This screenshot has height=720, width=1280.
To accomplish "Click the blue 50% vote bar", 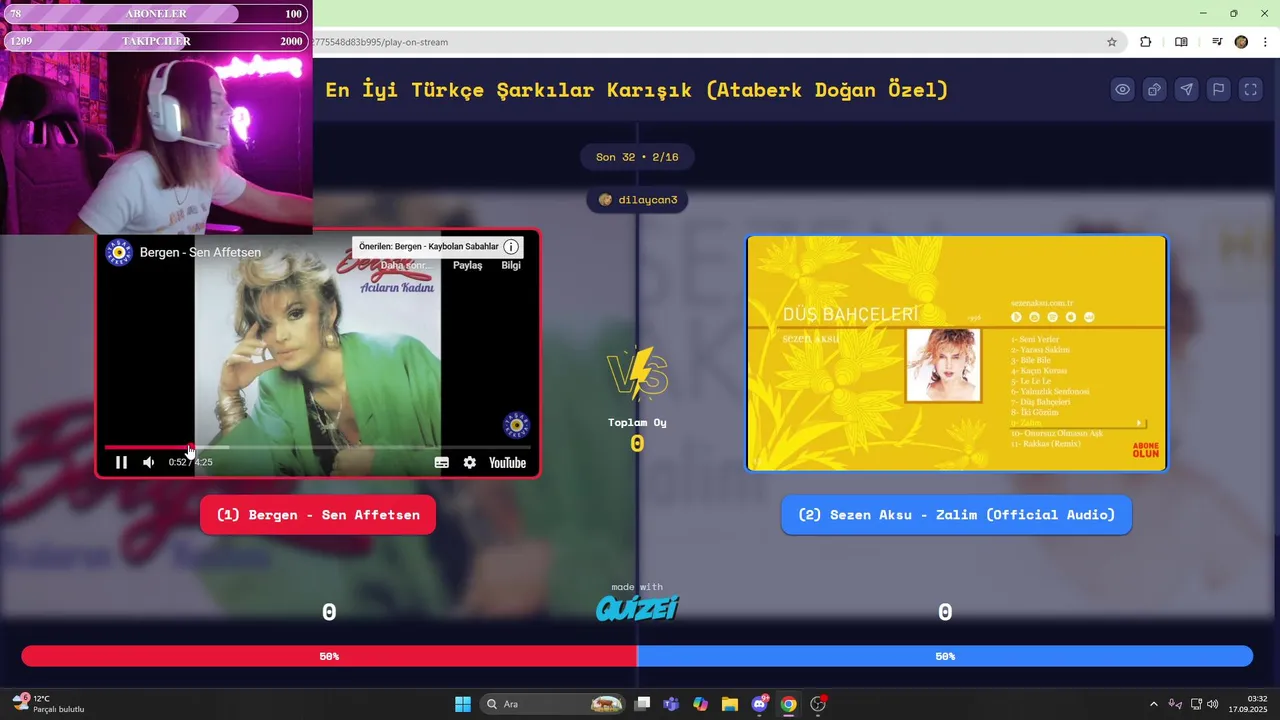I will [945, 656].
